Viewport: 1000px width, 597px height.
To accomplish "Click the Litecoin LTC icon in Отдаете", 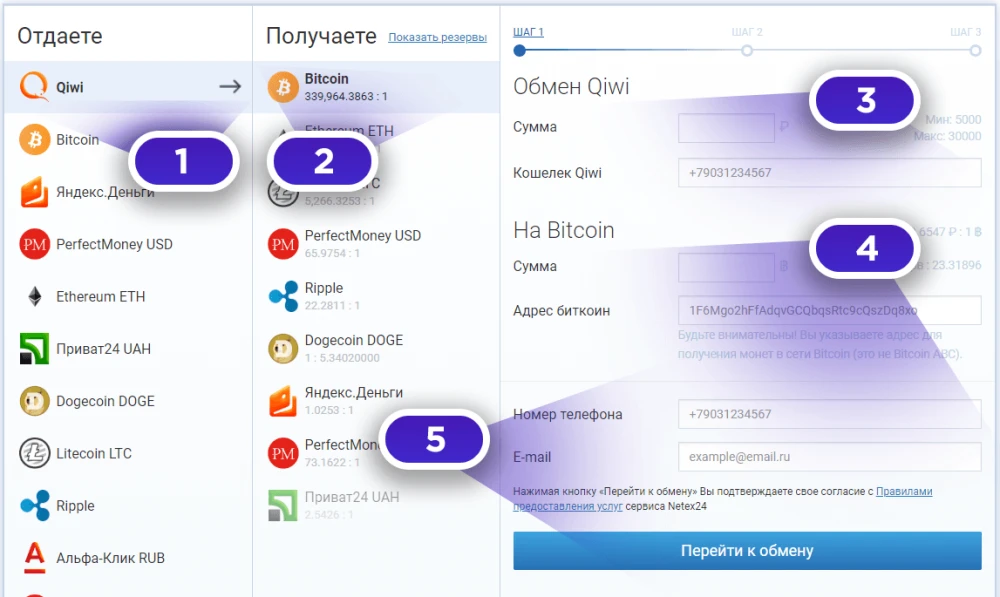I will coord(34,453).
